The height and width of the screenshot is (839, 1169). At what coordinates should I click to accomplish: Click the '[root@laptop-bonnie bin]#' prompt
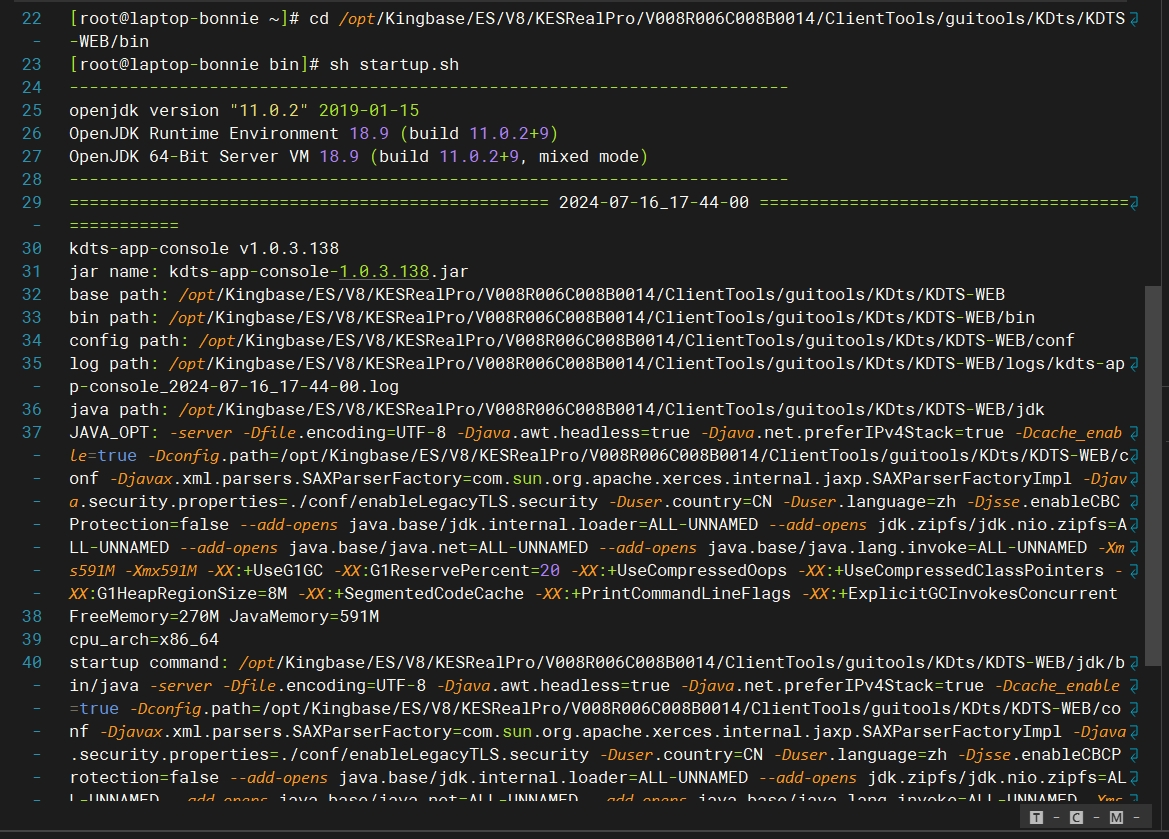(194, 65)
